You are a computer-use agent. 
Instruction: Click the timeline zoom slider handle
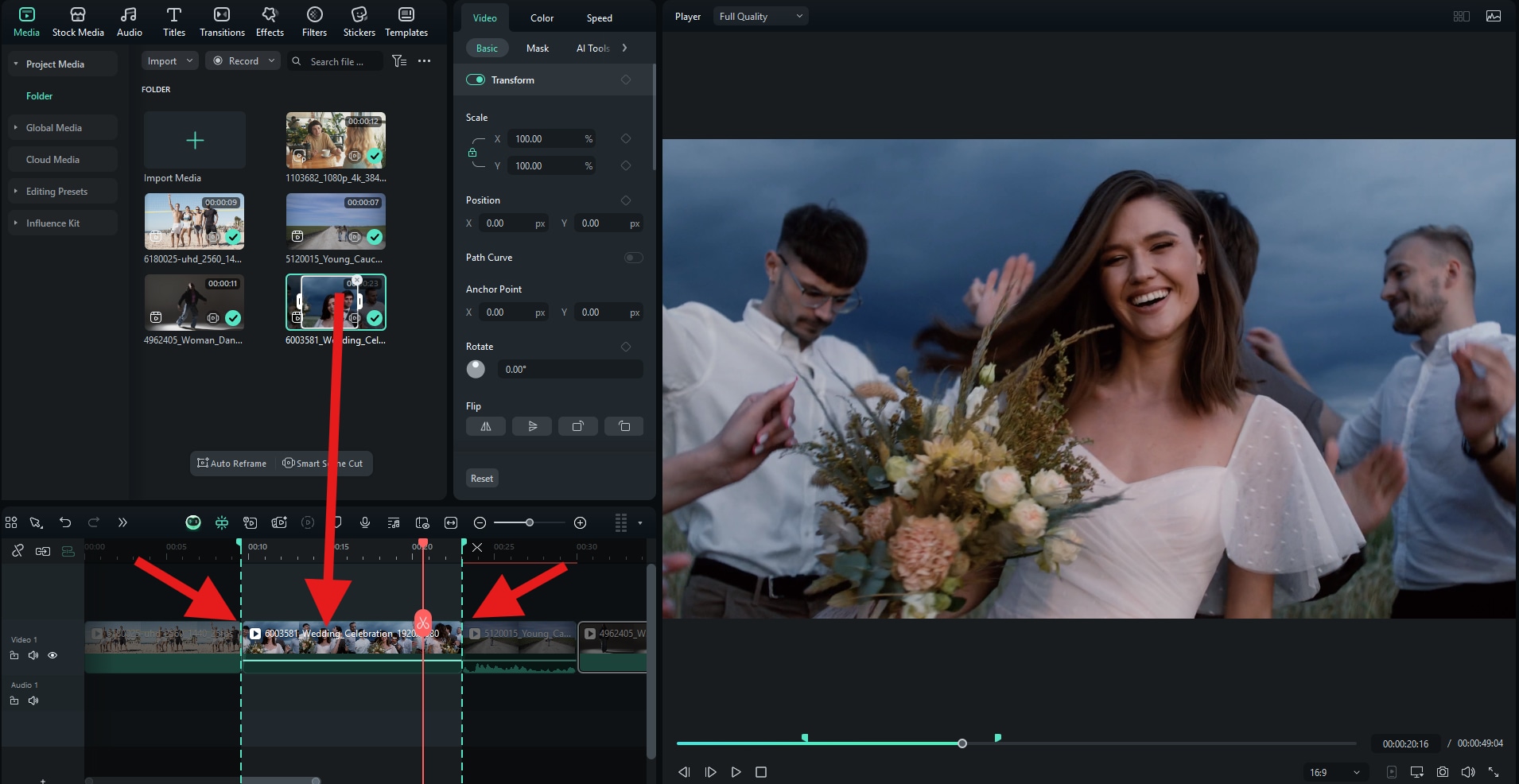pos(530,522)
